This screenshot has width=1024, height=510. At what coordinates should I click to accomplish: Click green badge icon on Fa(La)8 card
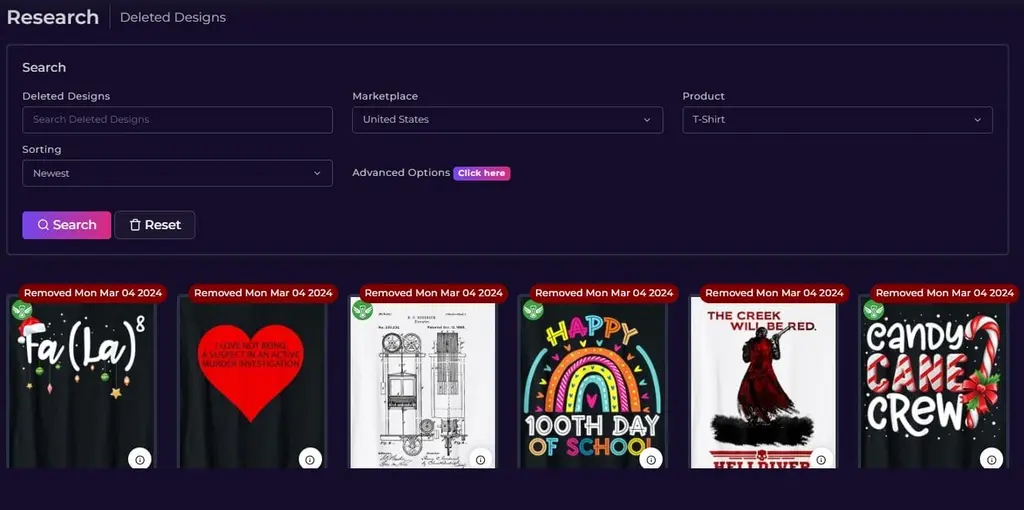point(22,310)
